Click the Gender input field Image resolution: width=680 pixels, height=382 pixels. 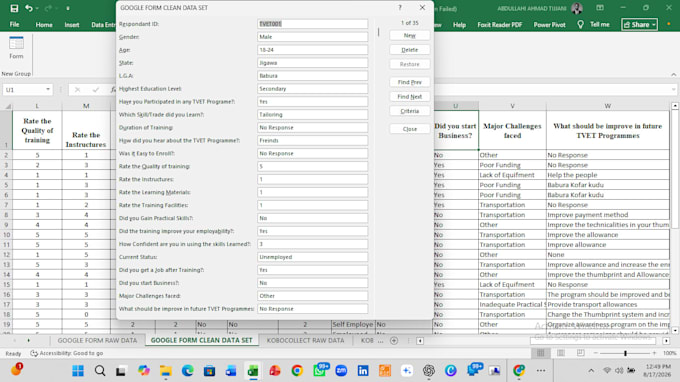[312, 37]
